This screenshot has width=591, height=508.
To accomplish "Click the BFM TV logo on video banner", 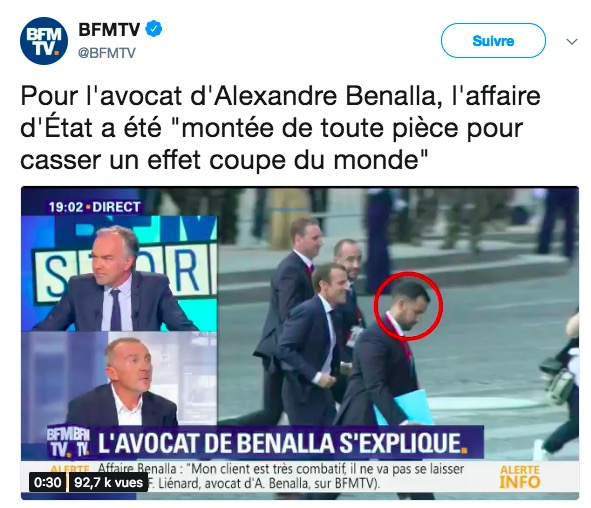I will coord(68,442).
